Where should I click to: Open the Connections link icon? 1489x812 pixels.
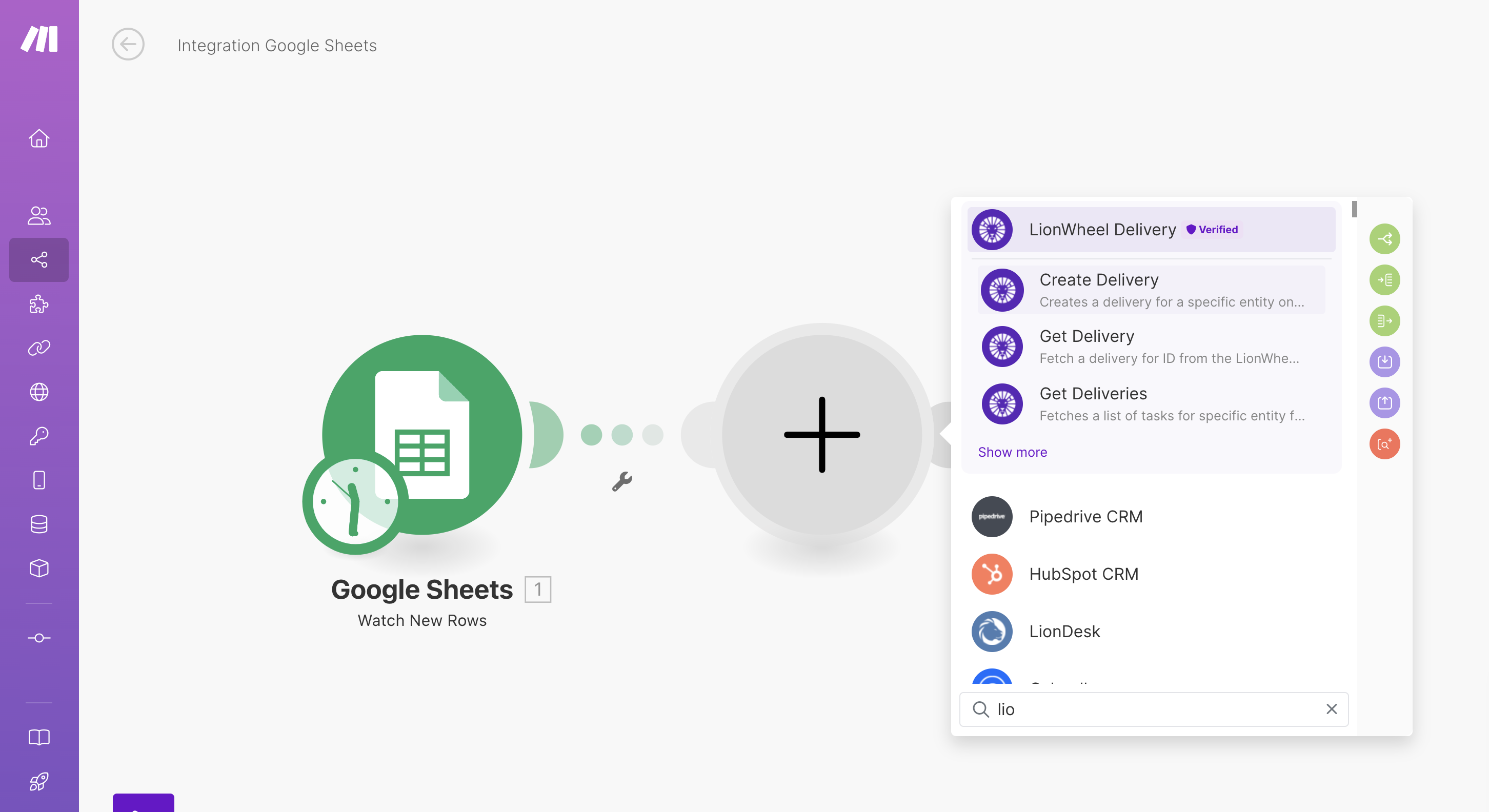click(39, 348)
